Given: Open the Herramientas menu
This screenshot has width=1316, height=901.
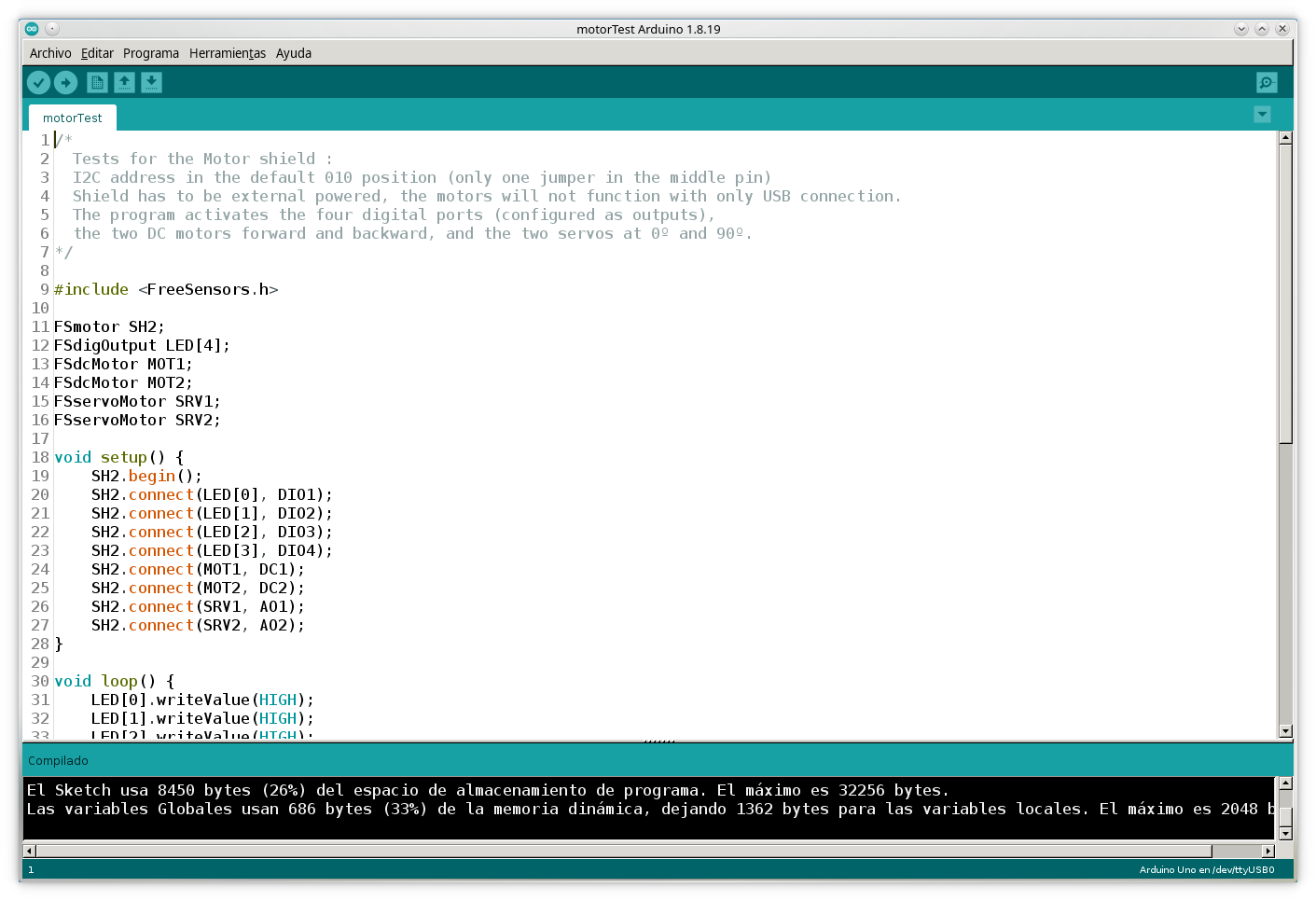Looking at the screenshot, I should click(x=228, y=53).
